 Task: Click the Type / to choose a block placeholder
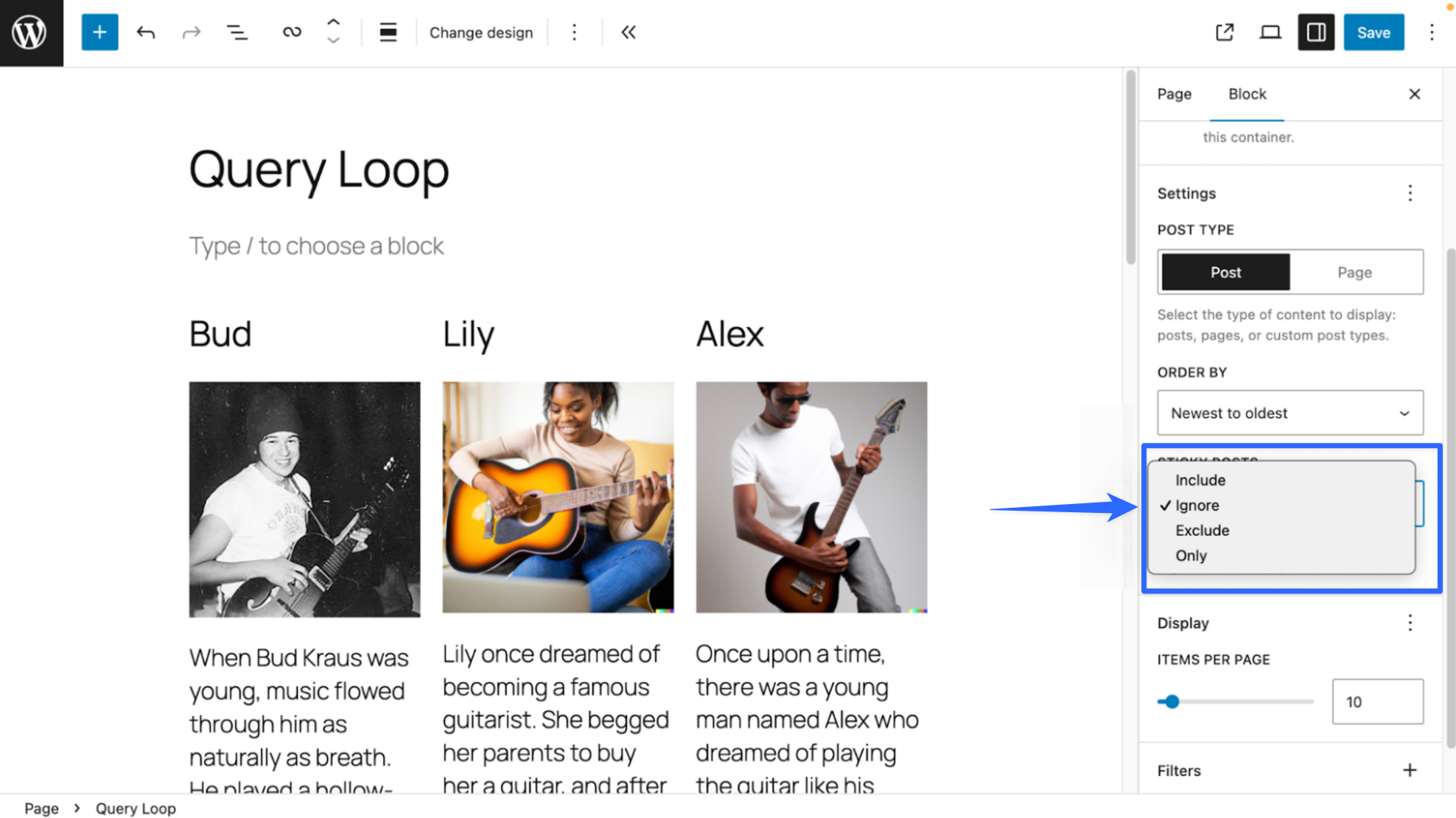(x=317, y=245)
